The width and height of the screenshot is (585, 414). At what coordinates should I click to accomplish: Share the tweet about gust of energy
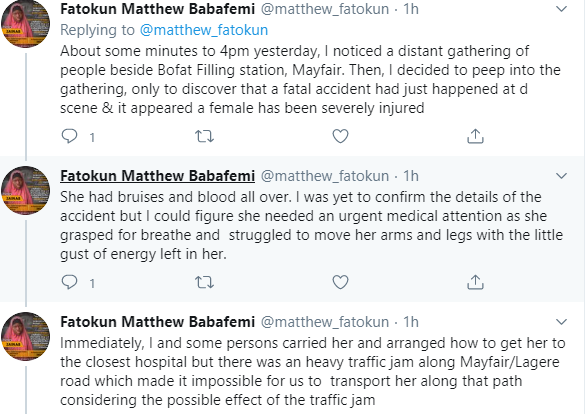click(x=475, y=282)
